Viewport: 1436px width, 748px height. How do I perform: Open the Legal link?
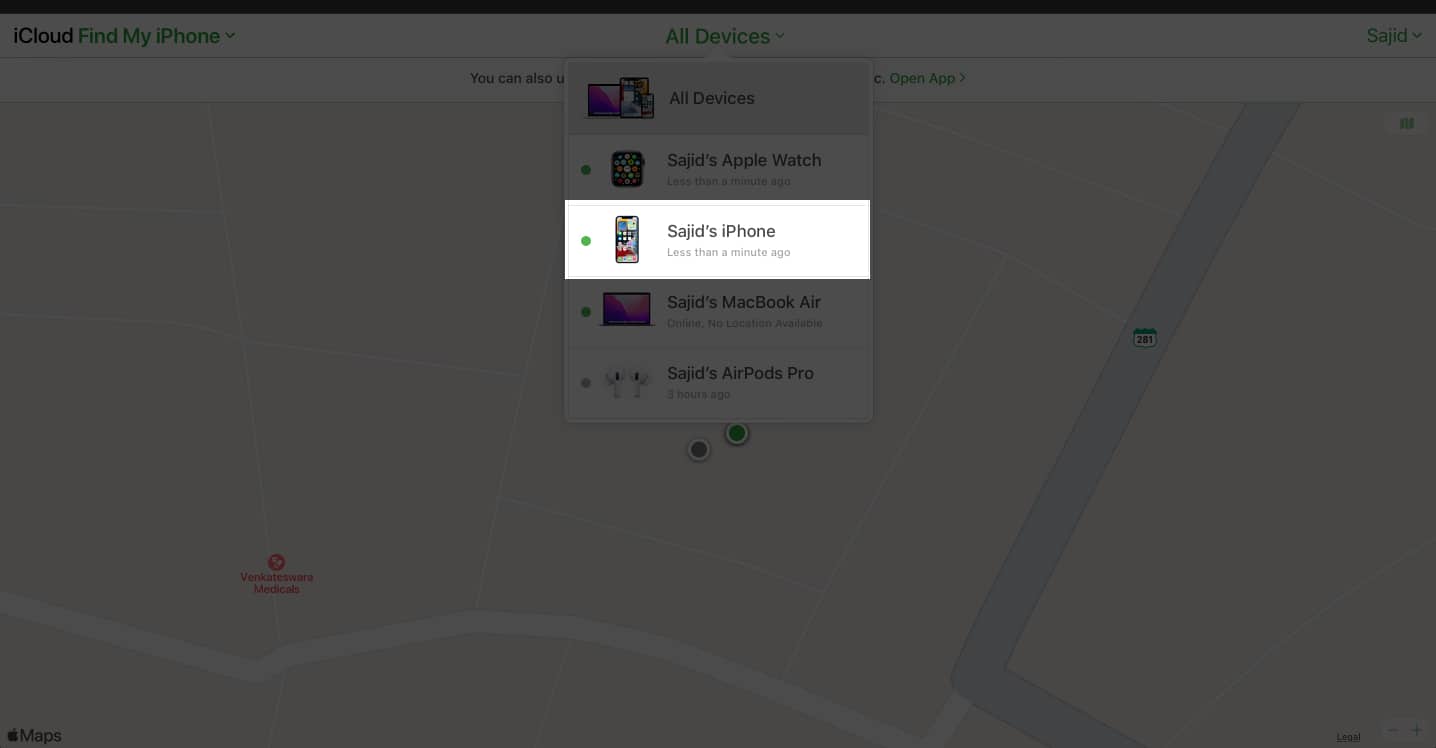coord(1348,738)
